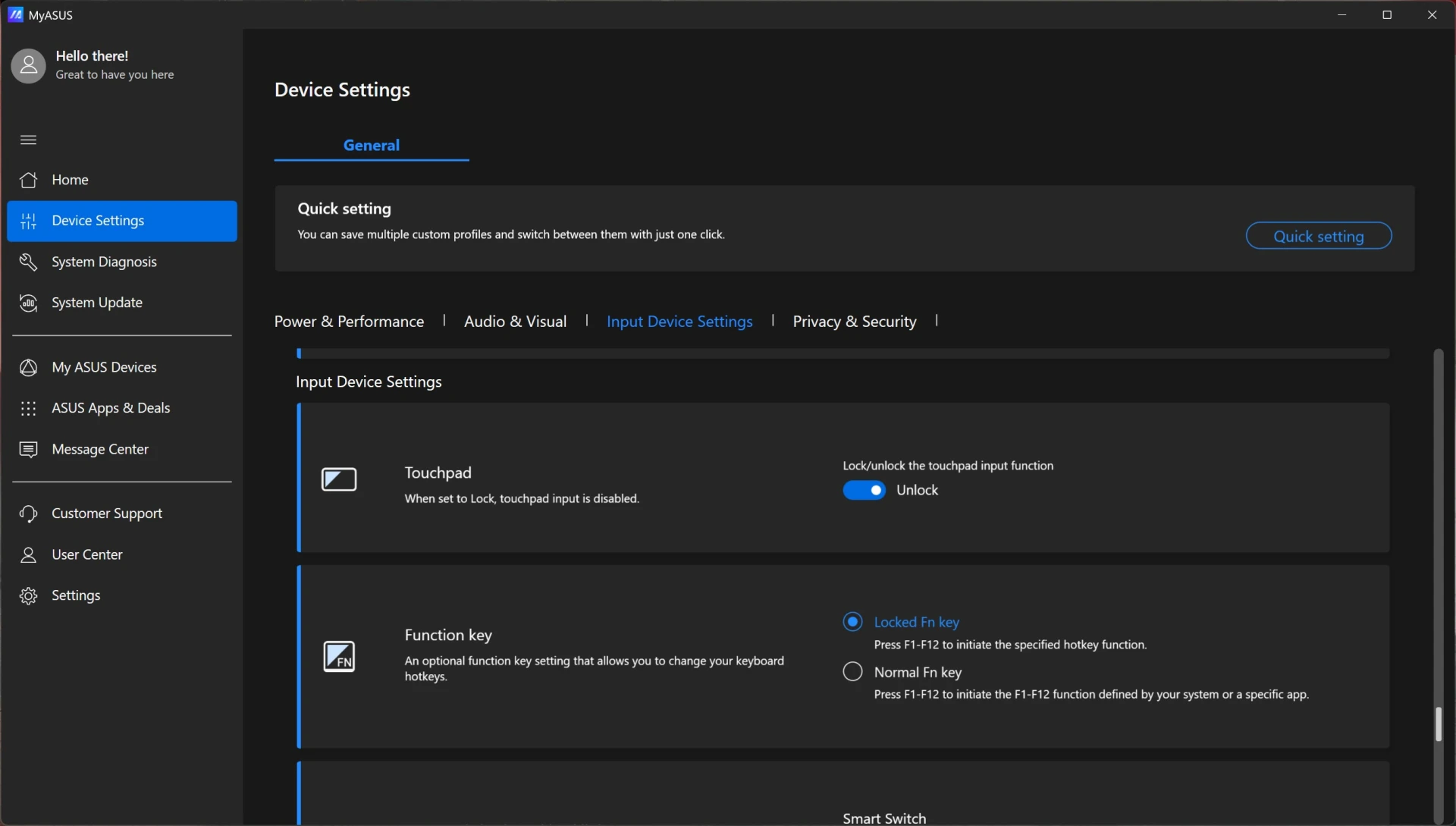
Task: Click the MyASUS logo icon in title bar
Action: point(15,14)
